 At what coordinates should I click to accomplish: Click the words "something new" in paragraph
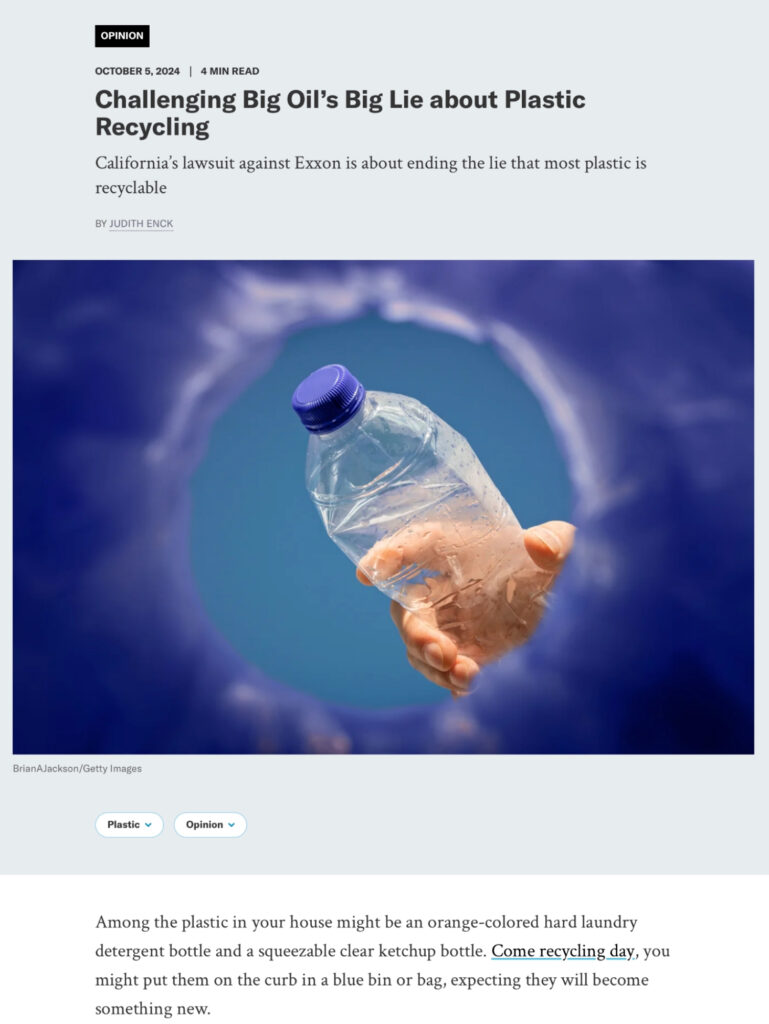(x=151, y=1009)
